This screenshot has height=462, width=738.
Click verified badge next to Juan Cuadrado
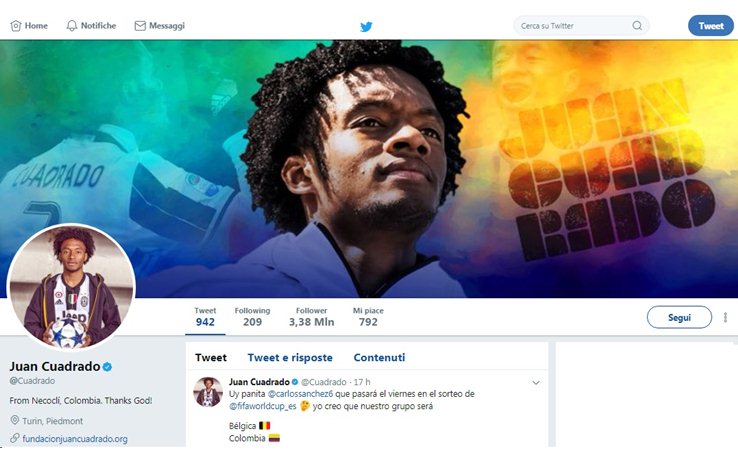point(107,366)
